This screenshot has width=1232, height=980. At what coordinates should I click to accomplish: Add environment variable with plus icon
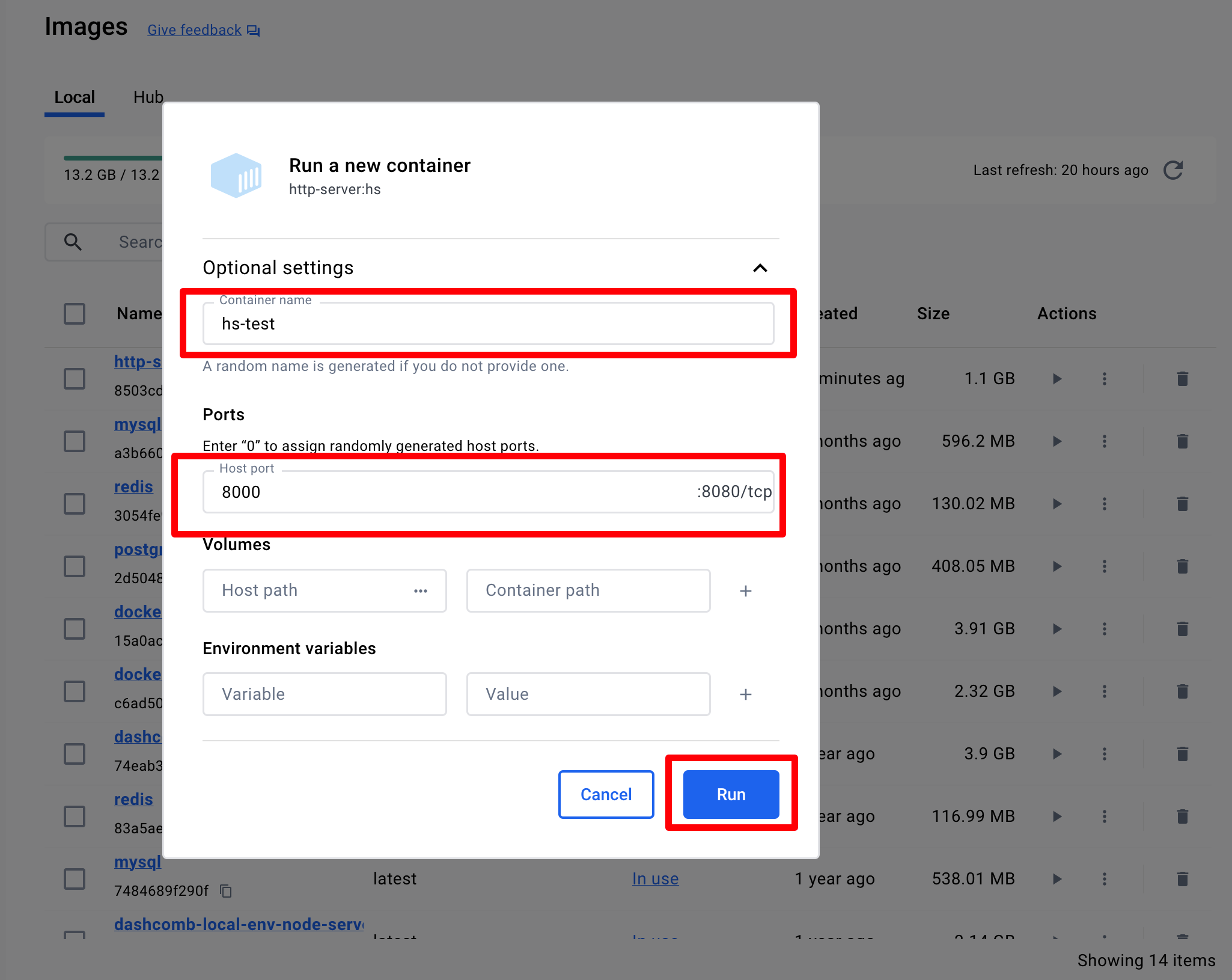pyautogui.click(x=746, y=694)
